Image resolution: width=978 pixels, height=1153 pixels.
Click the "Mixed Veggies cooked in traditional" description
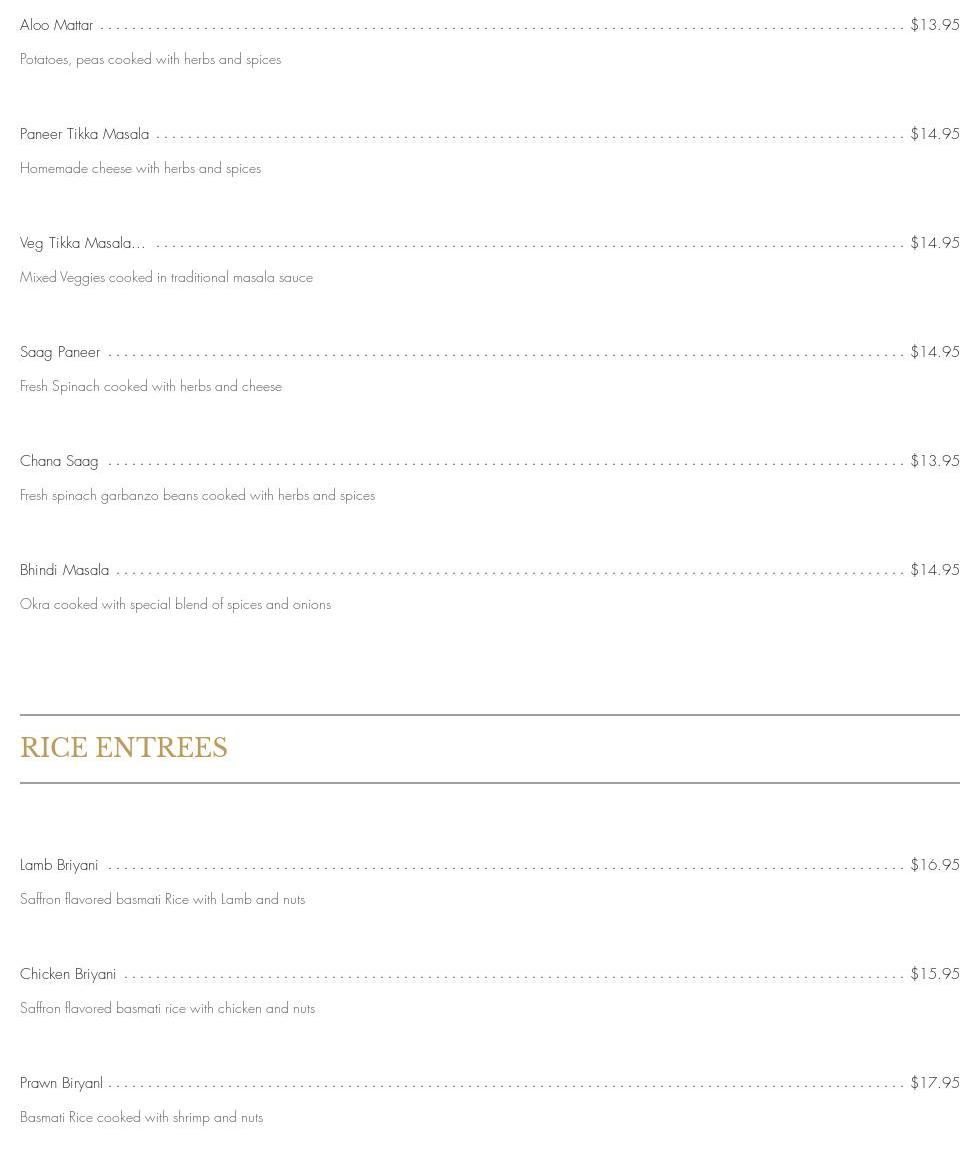[166, 277]
